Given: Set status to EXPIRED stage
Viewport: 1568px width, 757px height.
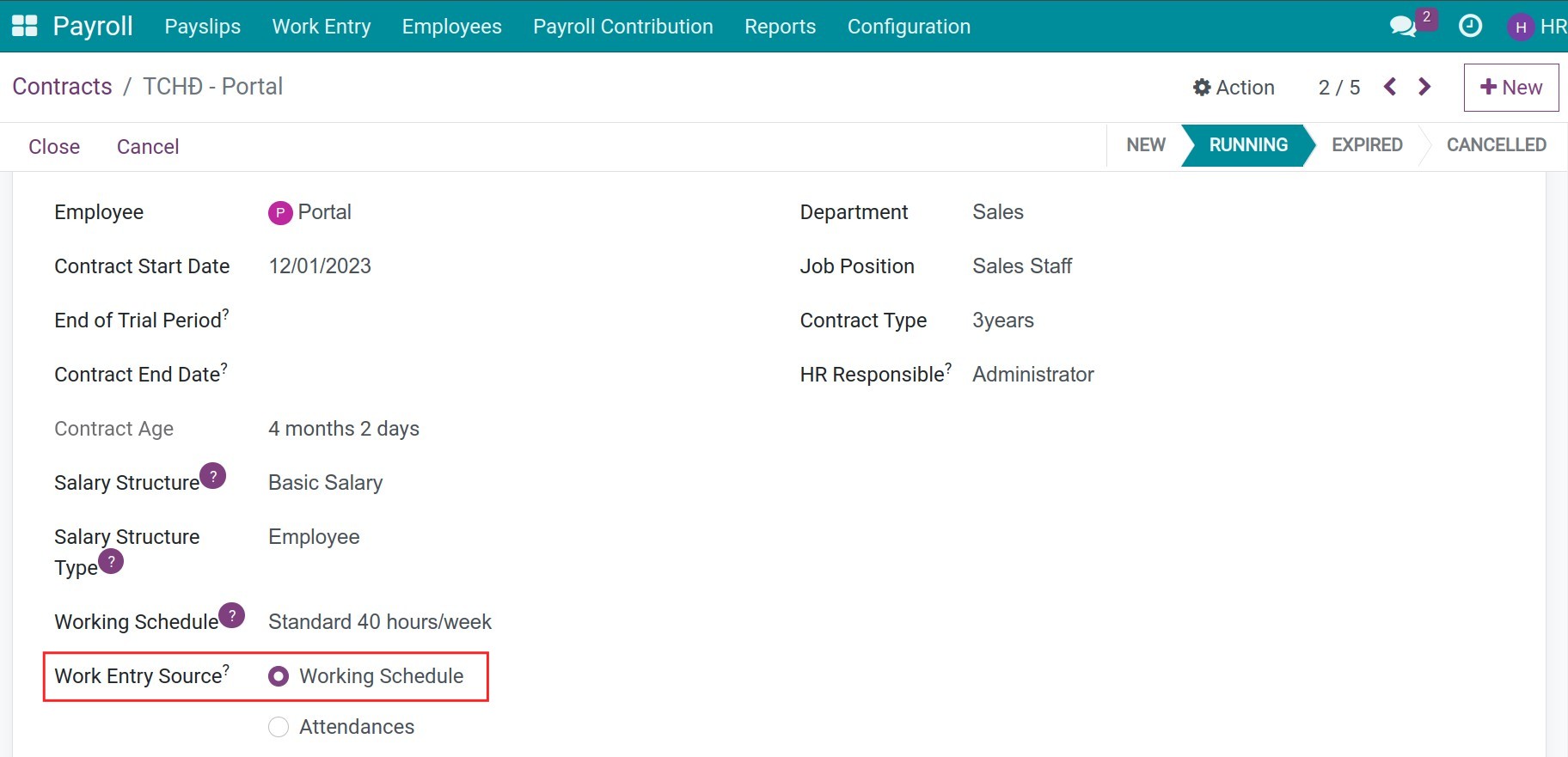Looking at the screenshot, I should (1367, 145).
